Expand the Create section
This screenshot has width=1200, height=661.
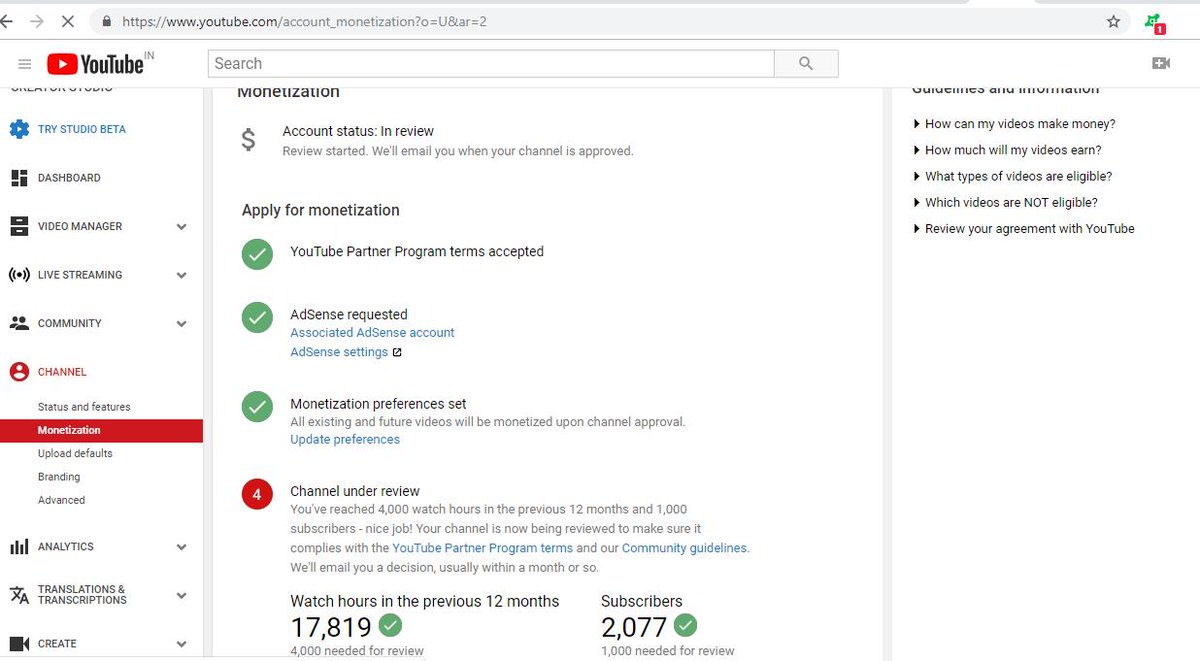181,644
